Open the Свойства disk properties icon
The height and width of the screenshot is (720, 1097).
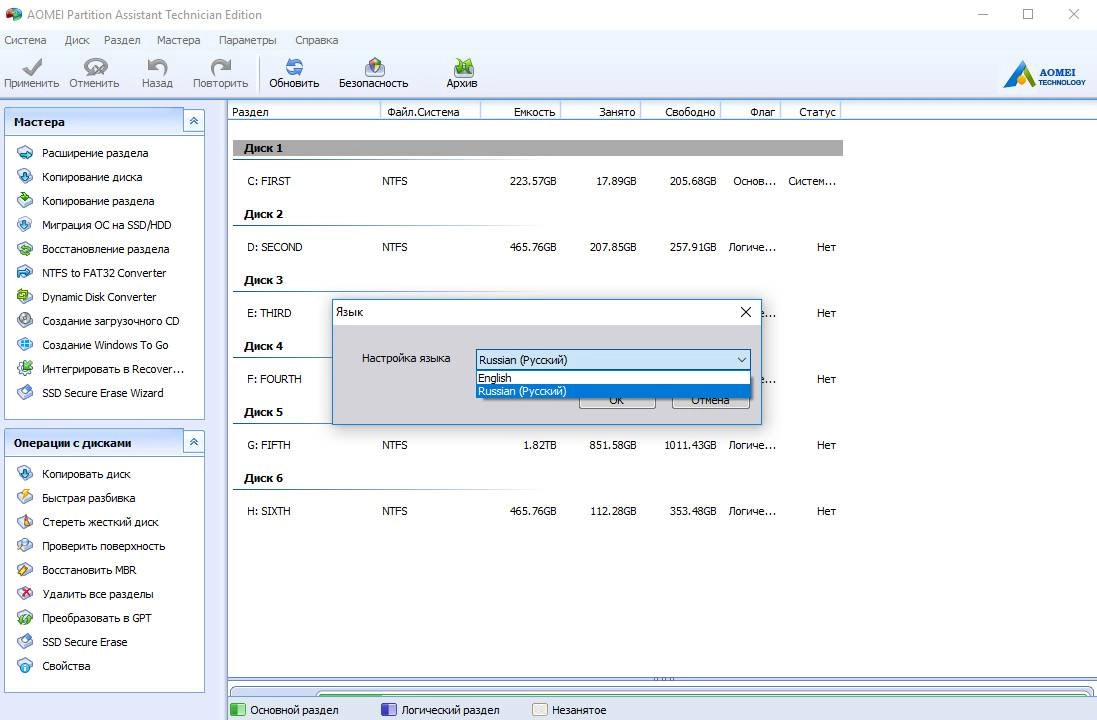[x=25, y=665]
